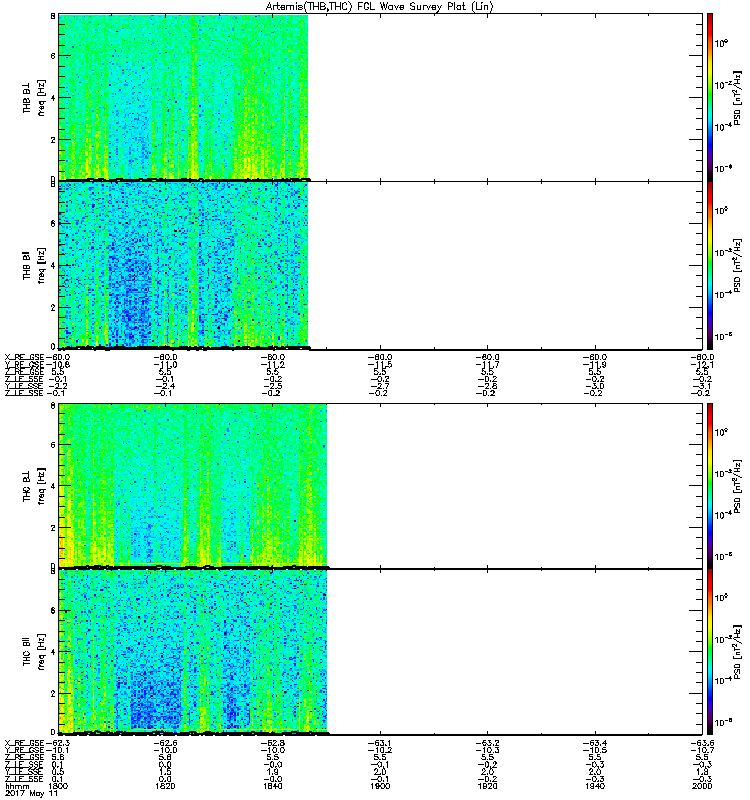Click inside the THB B⊥ spectrogram

(x=183, y=97)
